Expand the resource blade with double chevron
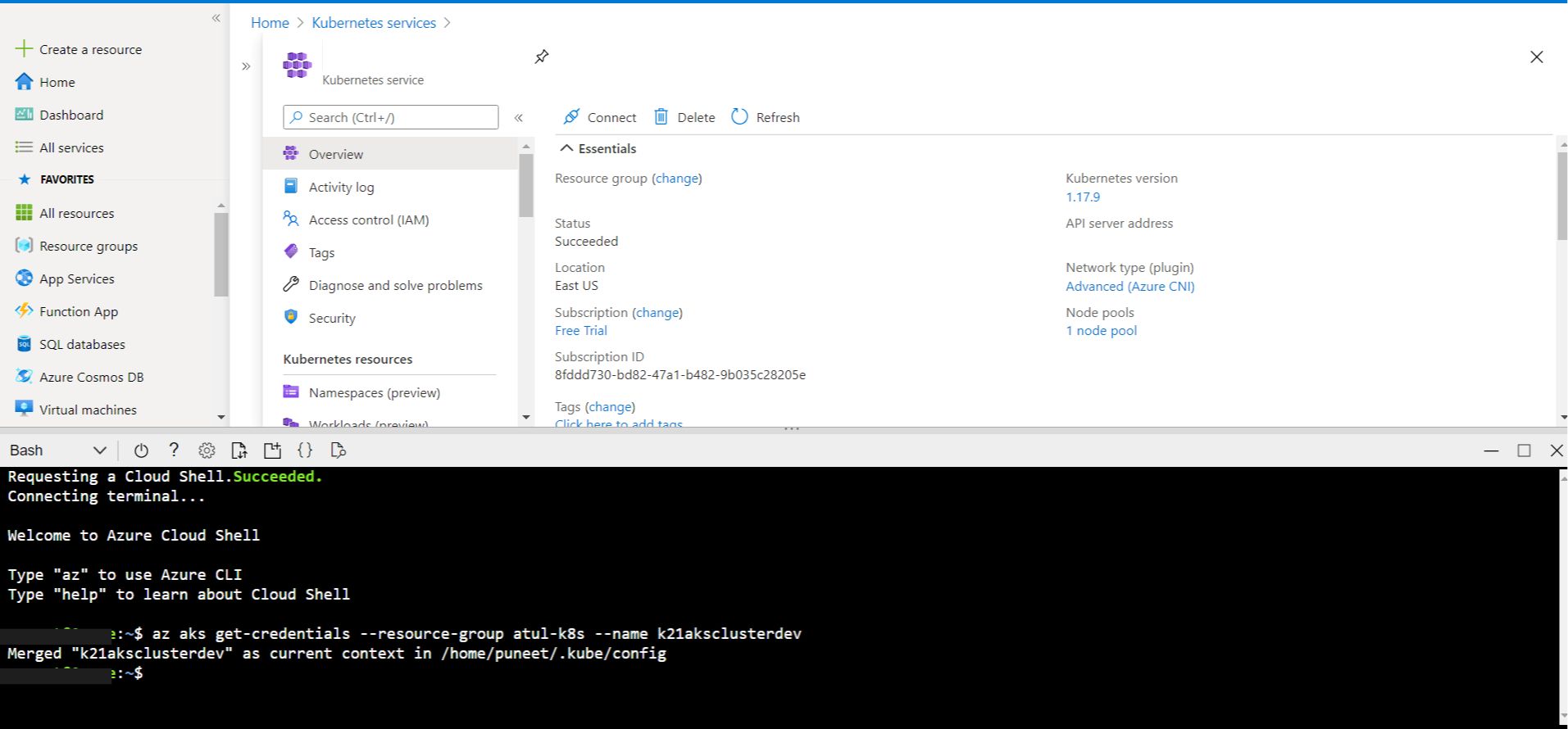Screen dimensions: 1568x729 point(246,66)
